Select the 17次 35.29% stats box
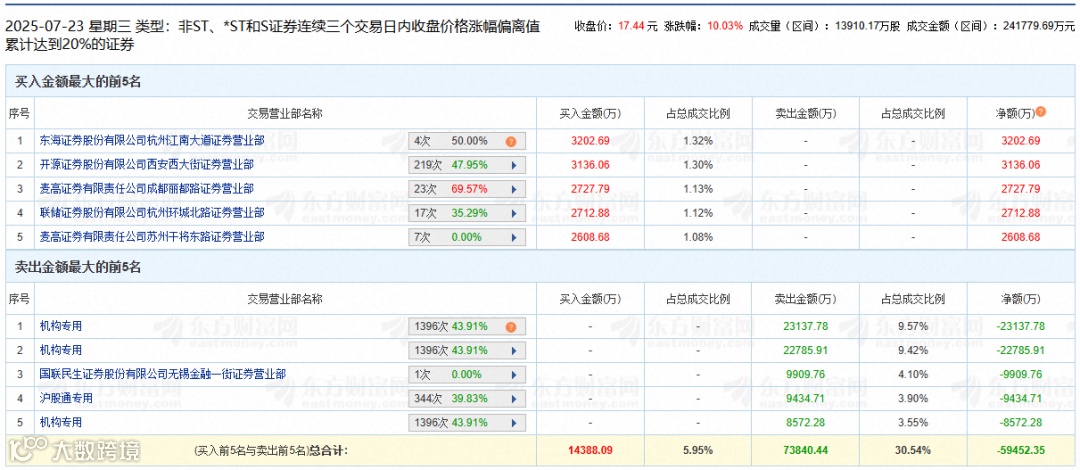Image resolution: width=1080 pixels, height=470 pixels. pos(467,213)
